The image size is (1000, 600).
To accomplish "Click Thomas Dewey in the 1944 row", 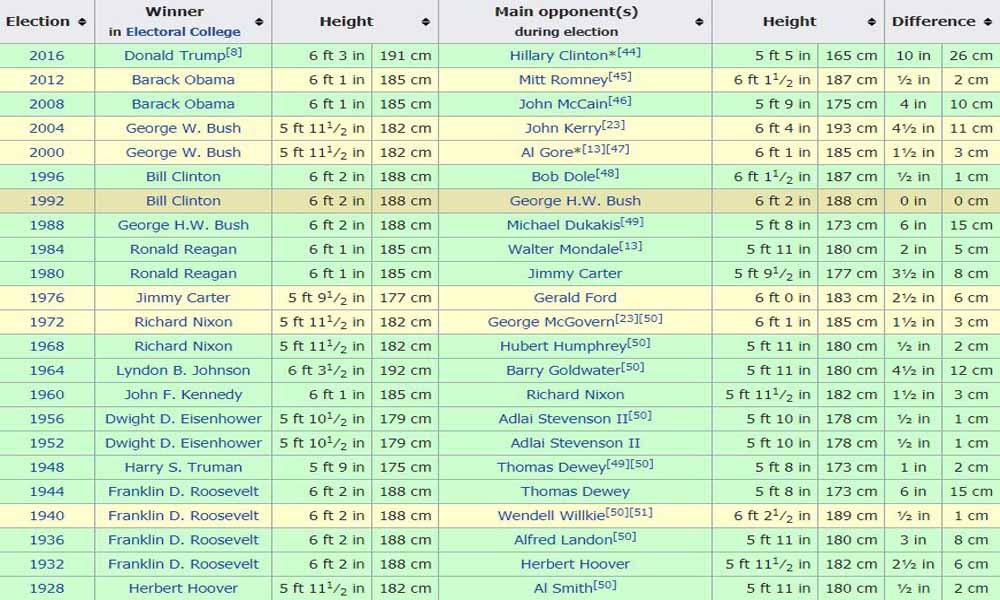I will pos(575,492).
